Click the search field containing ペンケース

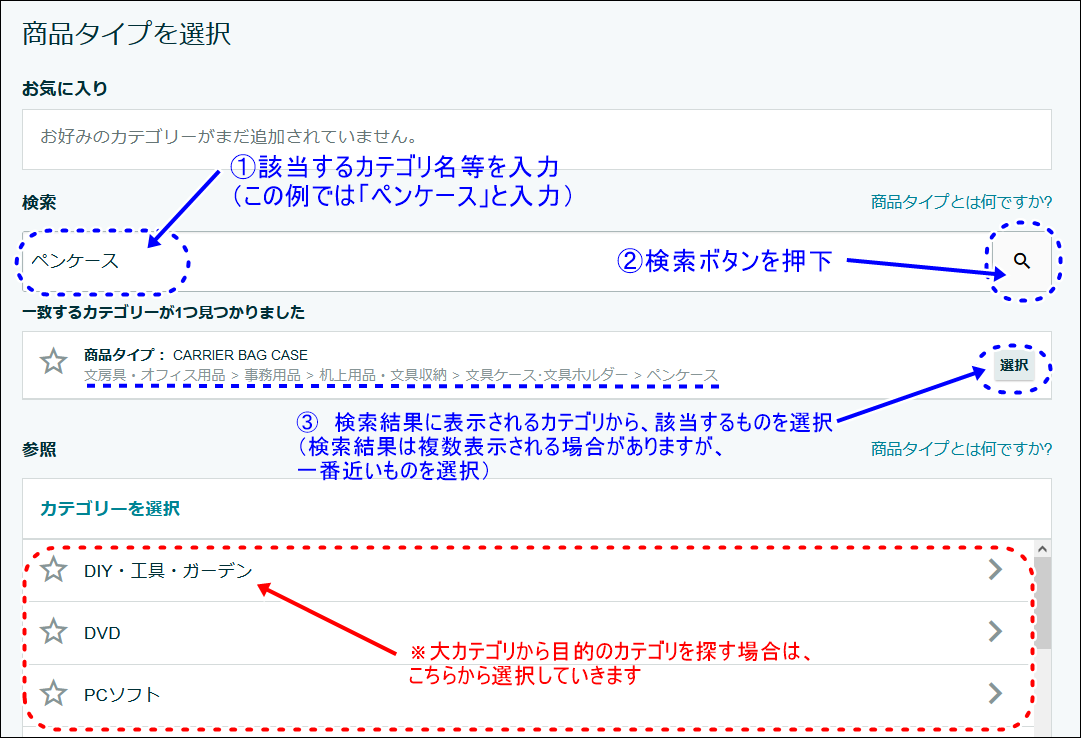507,261
